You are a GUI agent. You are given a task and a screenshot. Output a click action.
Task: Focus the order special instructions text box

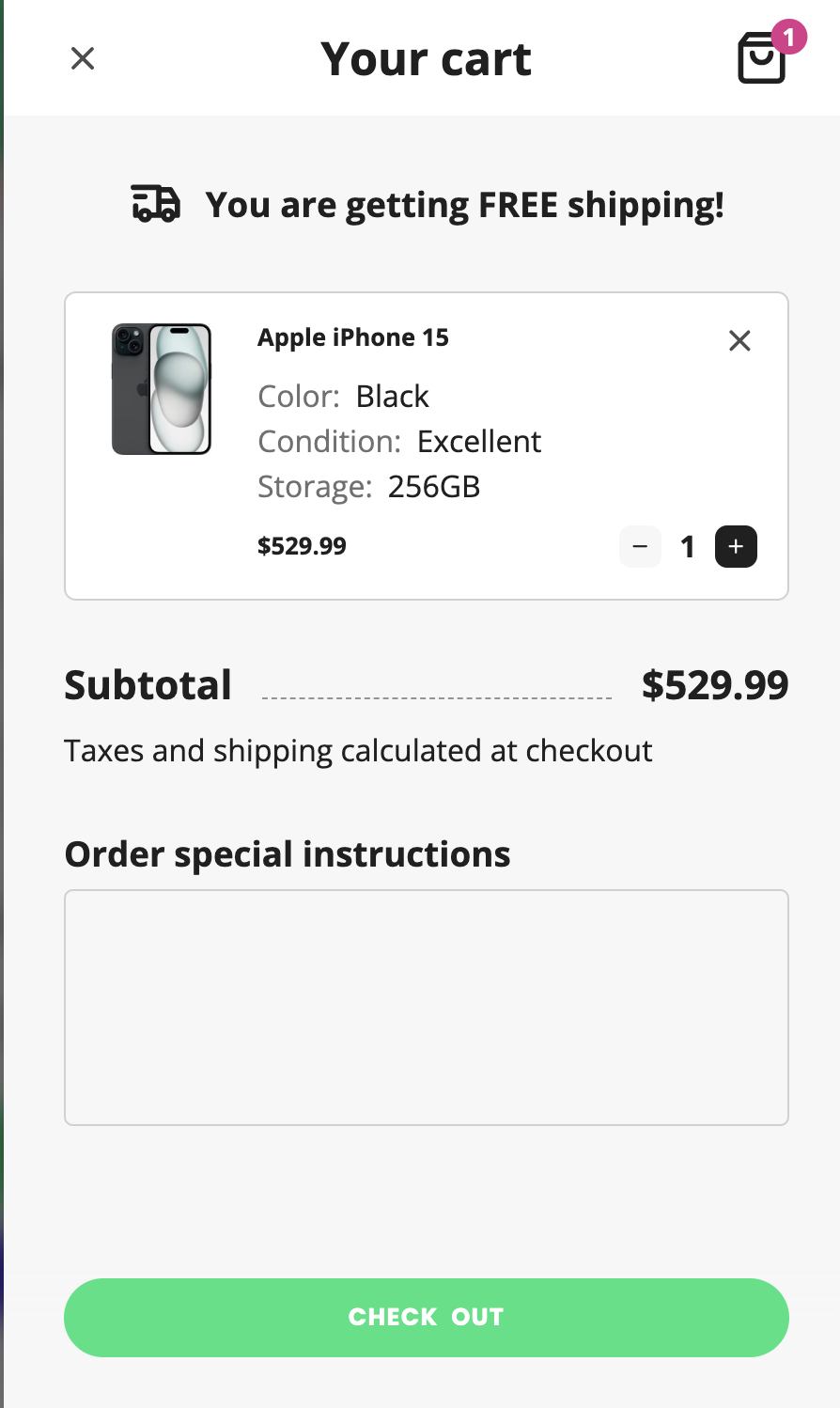[426, 1007]
